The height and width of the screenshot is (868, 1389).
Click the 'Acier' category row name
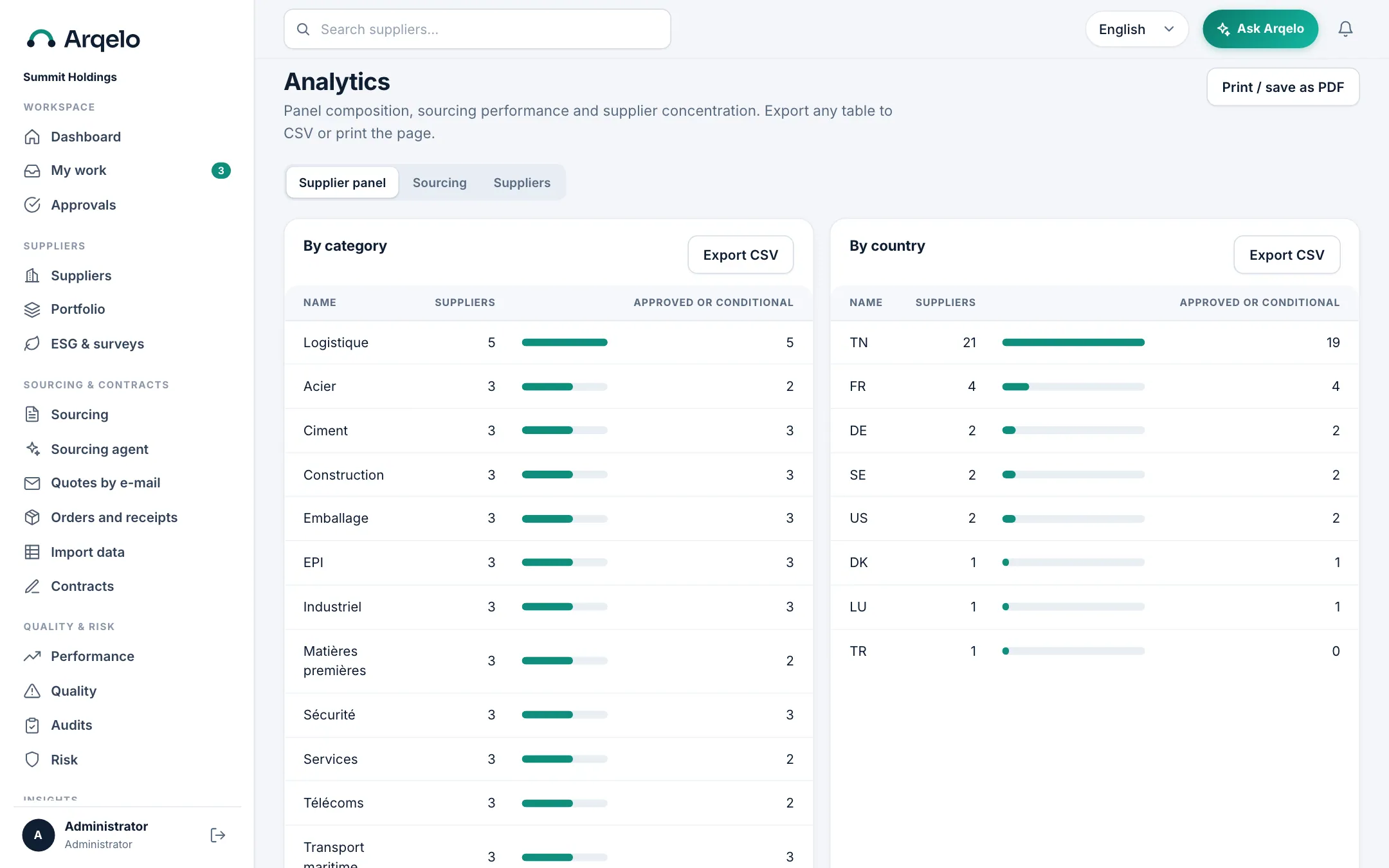[320, 386]
